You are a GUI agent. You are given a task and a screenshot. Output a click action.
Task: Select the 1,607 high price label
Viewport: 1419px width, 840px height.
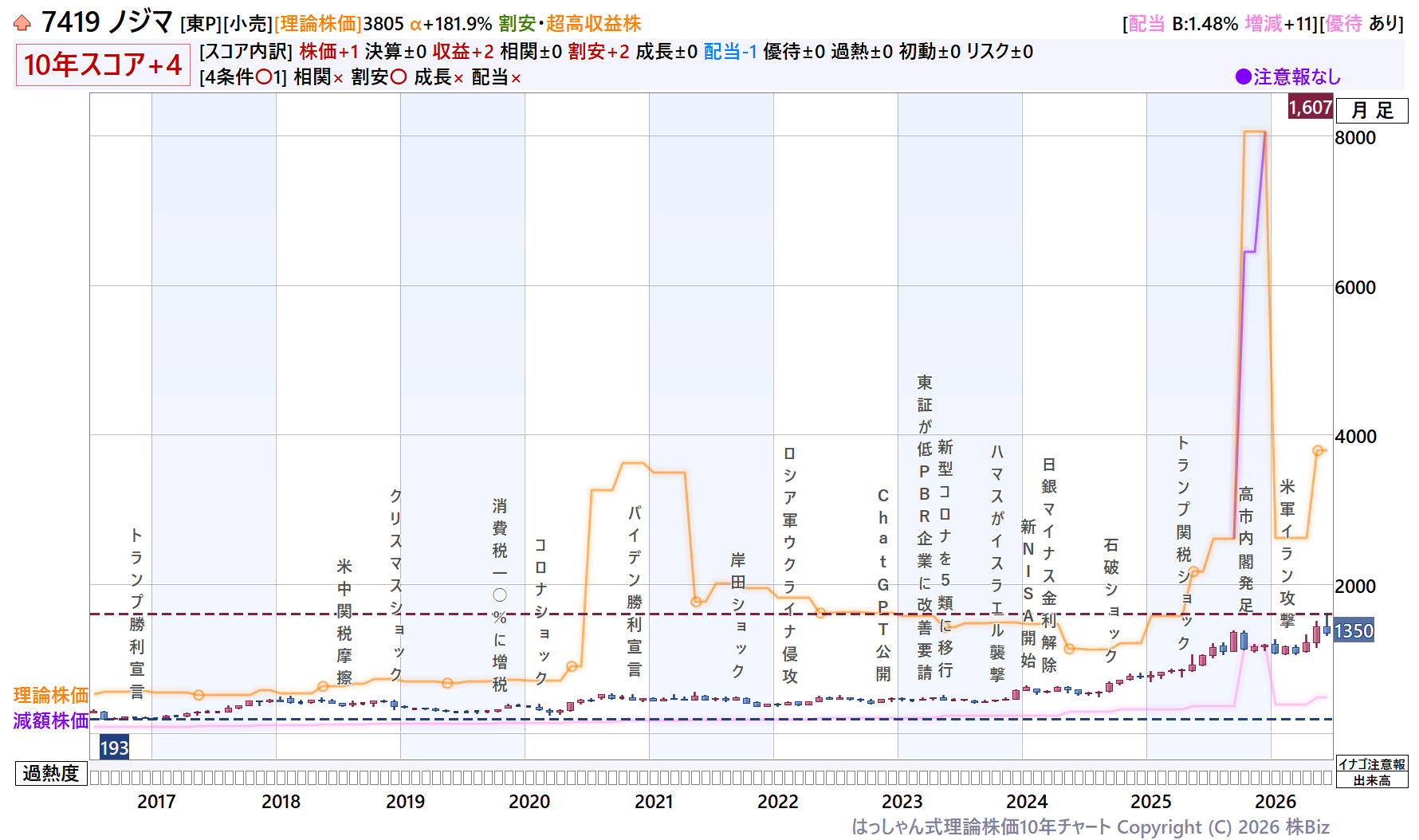pos(1311,107)
